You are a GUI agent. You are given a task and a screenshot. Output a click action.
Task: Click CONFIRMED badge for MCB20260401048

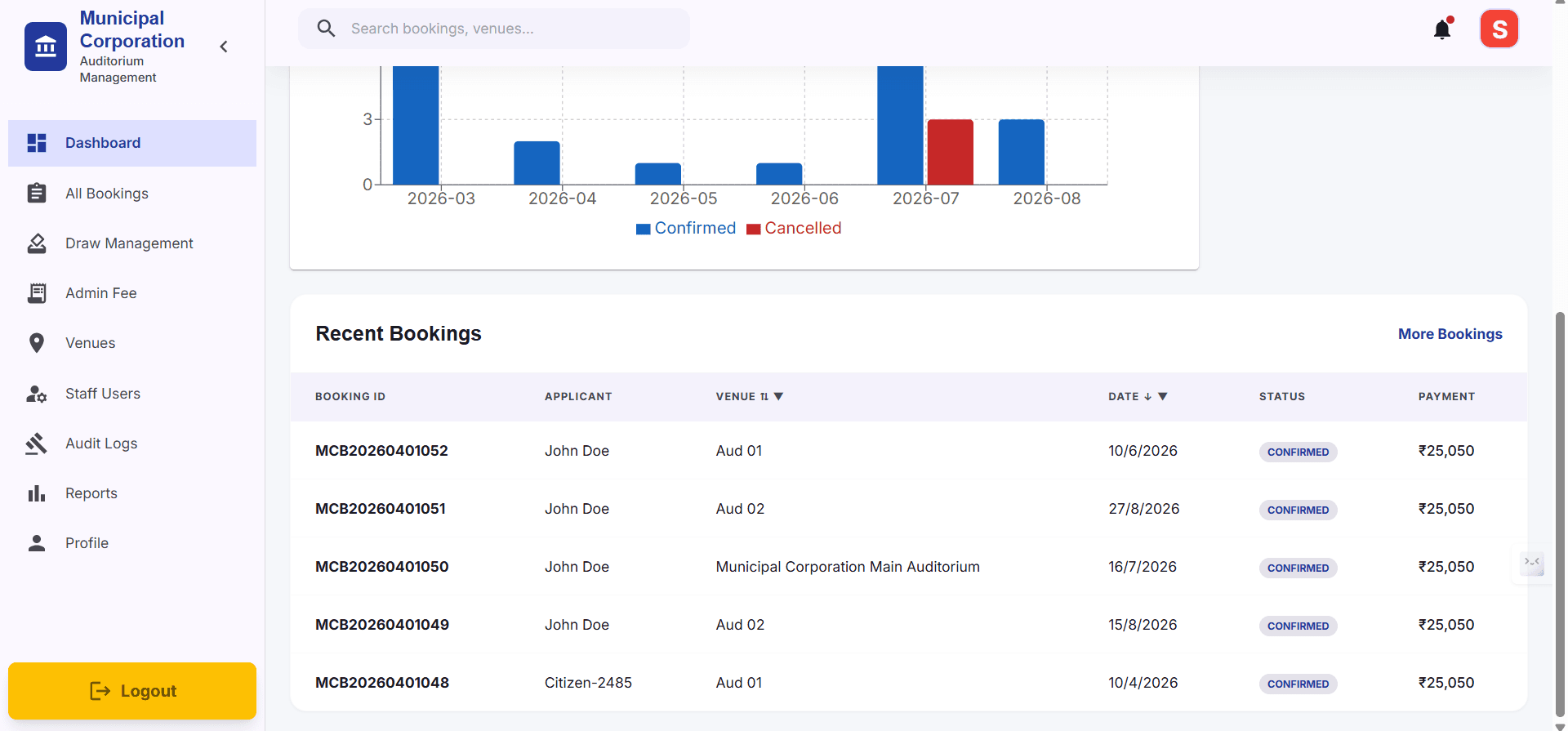click(1298, 684)
